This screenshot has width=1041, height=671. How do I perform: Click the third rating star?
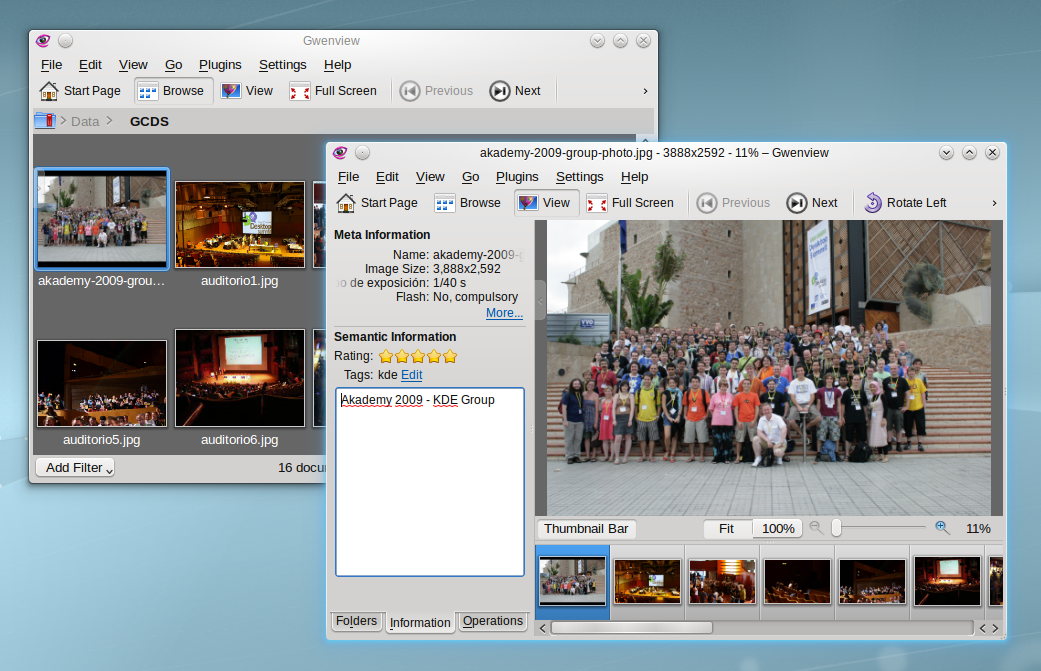coord(418,356)
